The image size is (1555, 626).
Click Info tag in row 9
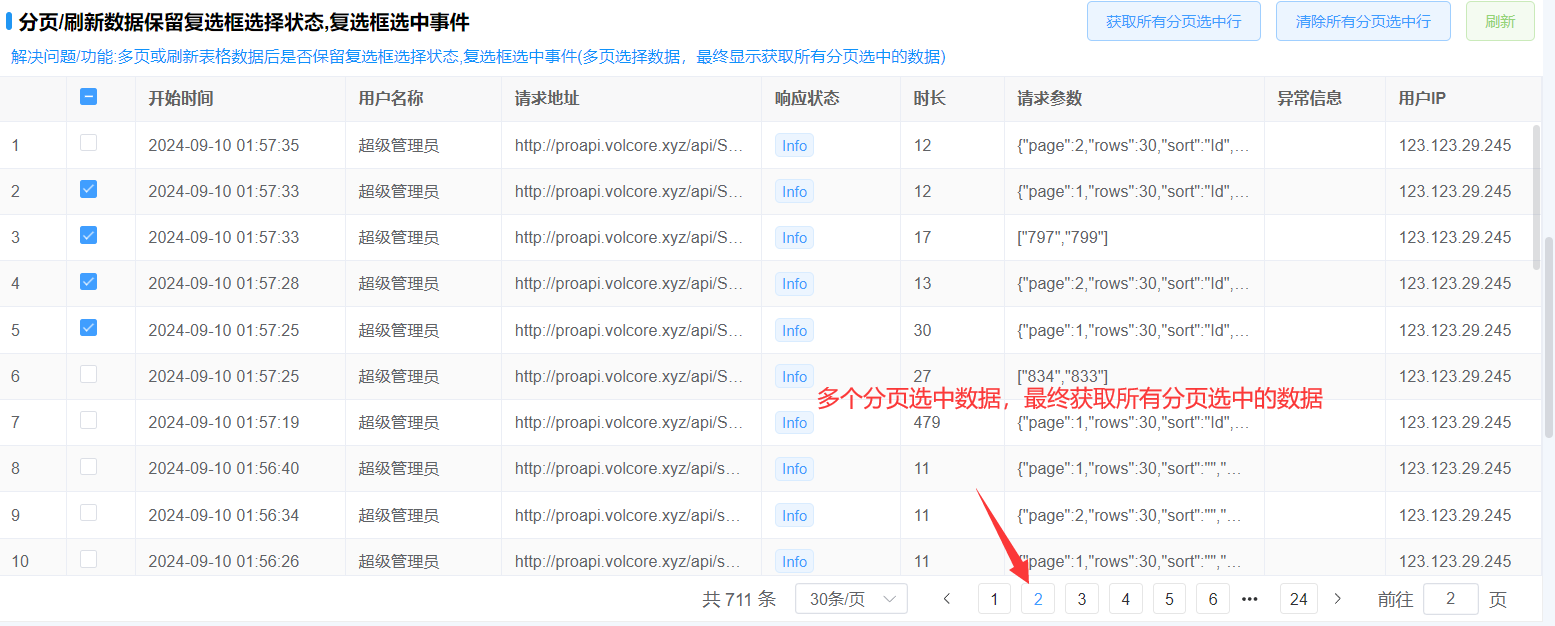[x=794, y=516]
